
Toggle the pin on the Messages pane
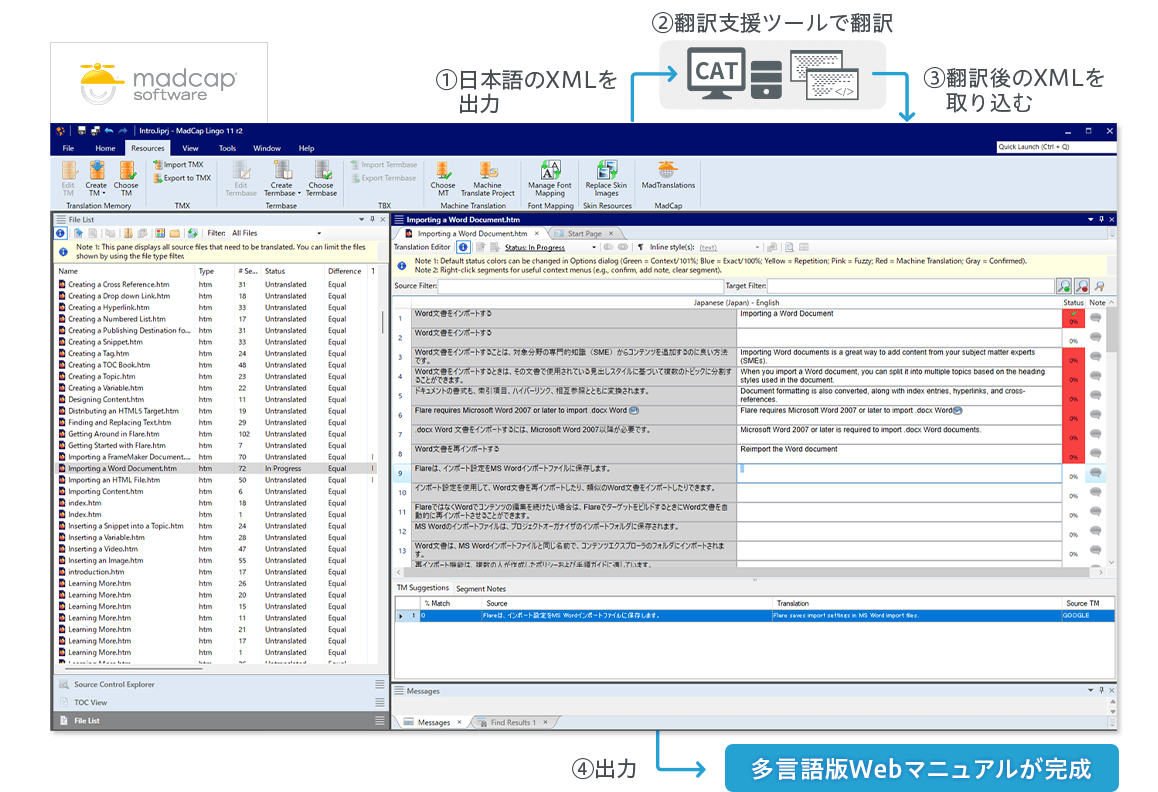(x=1101, y=690)
